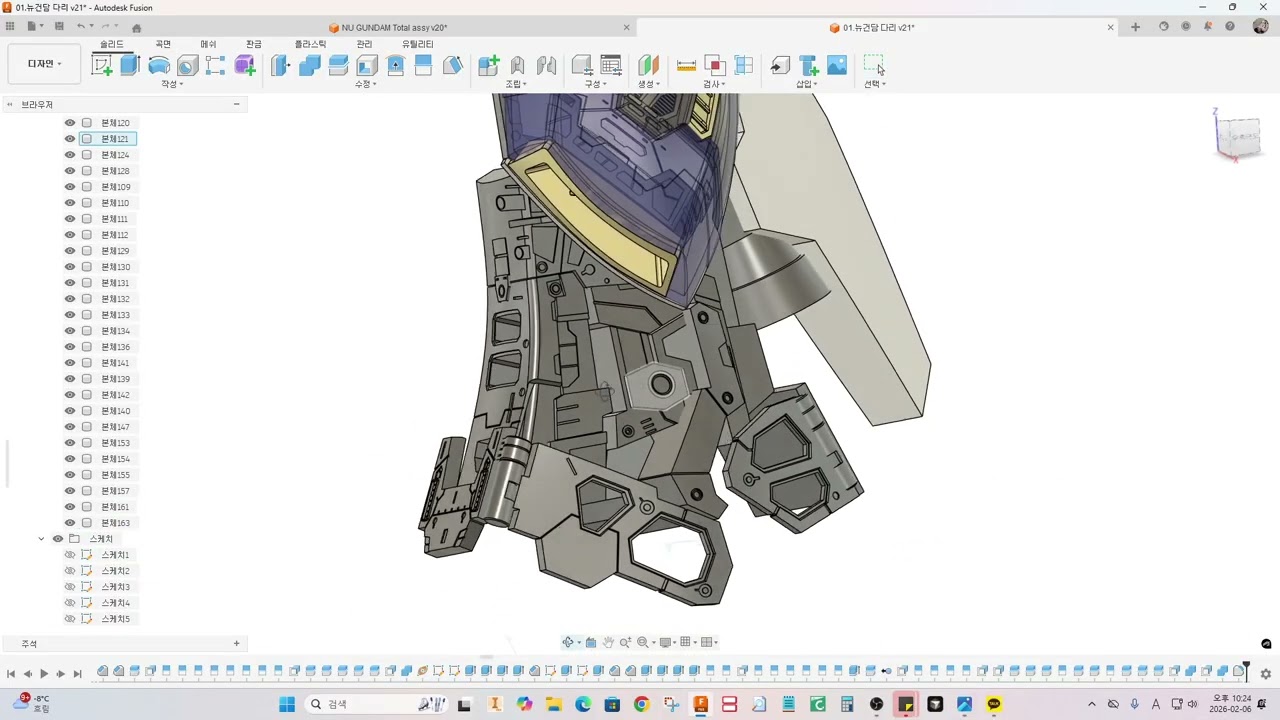Open the Create Form purple icon
Screen dimensions: 1280x720
[244, 66]
